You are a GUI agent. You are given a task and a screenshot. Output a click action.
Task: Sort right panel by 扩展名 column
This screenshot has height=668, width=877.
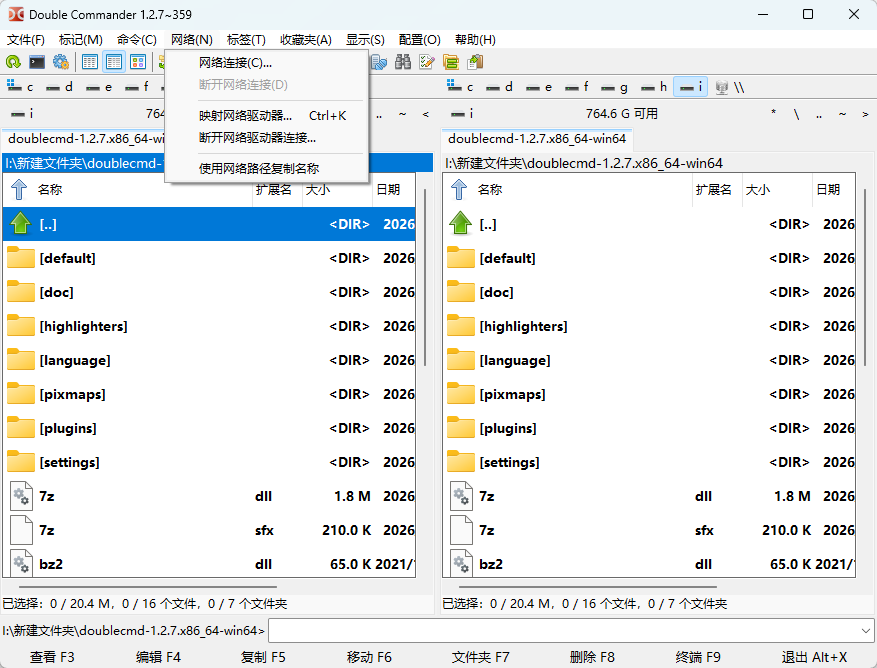point(717,189)
